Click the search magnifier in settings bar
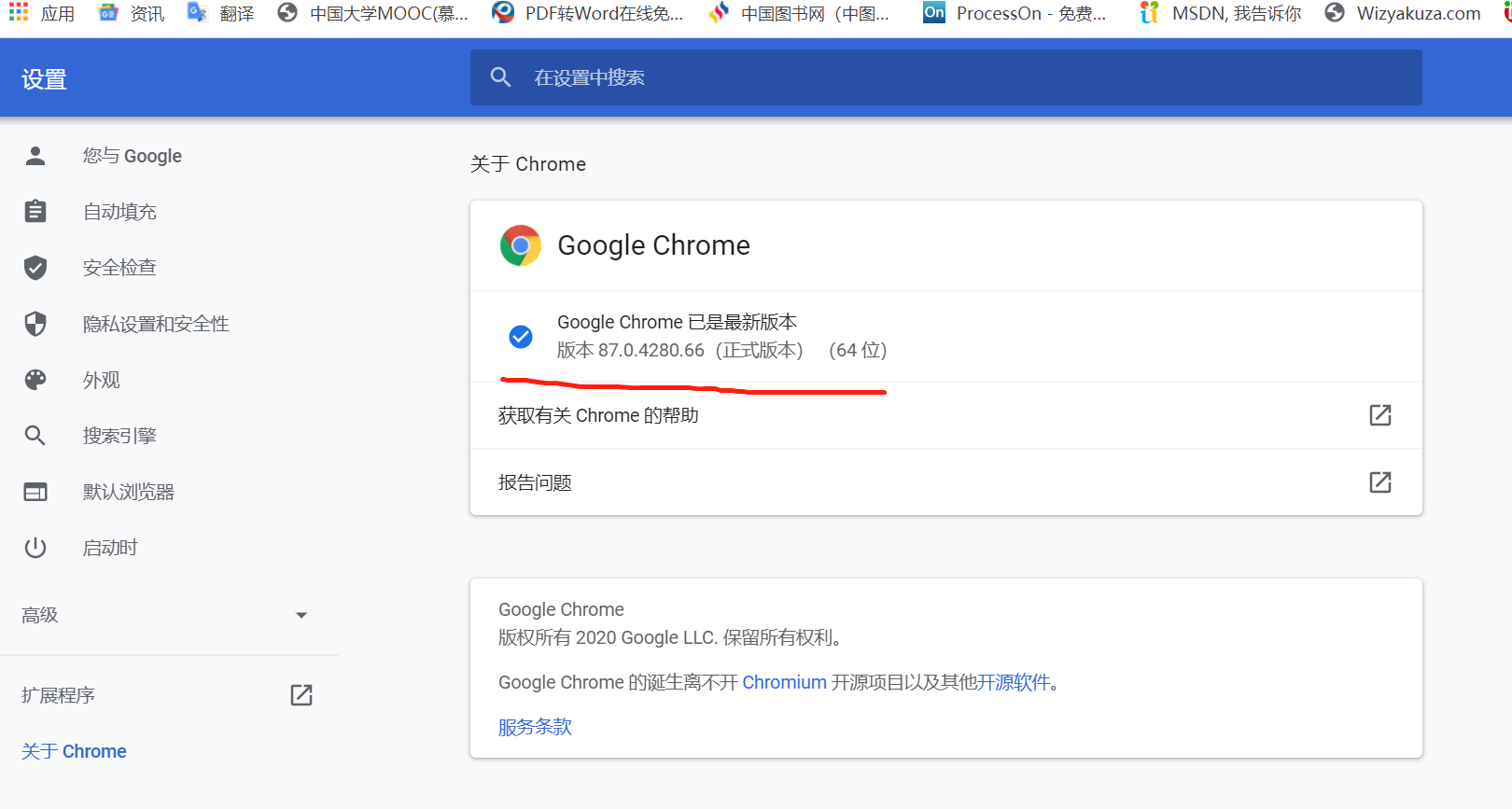This screenshot has width=1512, height=809. click(501, 77)
